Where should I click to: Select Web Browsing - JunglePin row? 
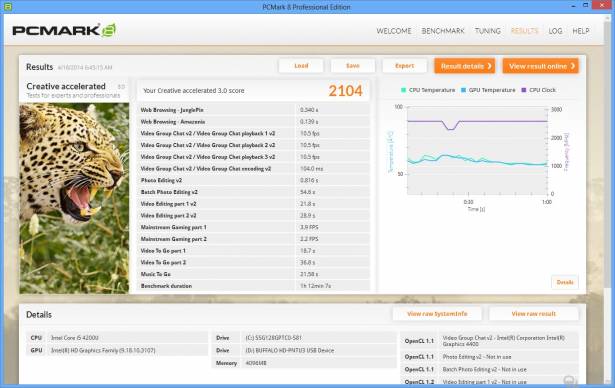point(253,110)
